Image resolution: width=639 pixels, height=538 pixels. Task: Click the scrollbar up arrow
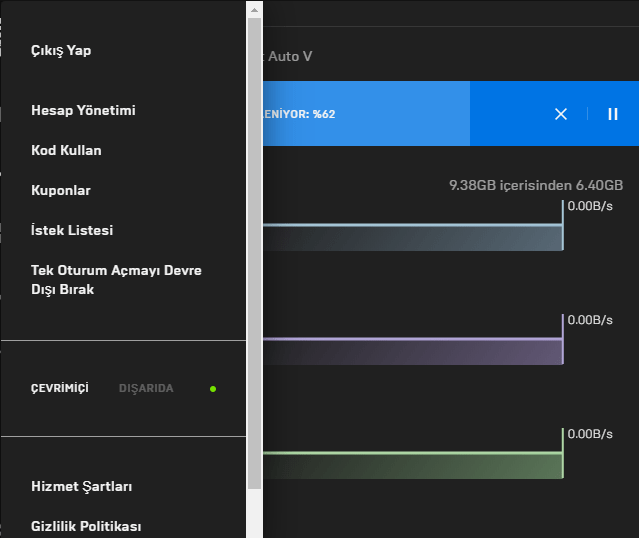click(x=254, y=9)
